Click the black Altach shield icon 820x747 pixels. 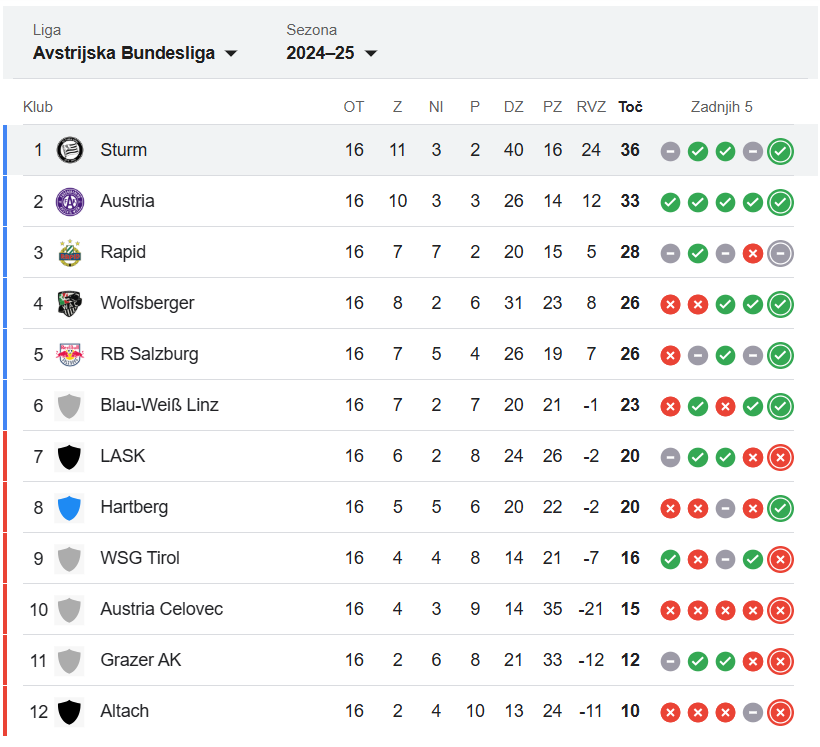tap(69, 711)
